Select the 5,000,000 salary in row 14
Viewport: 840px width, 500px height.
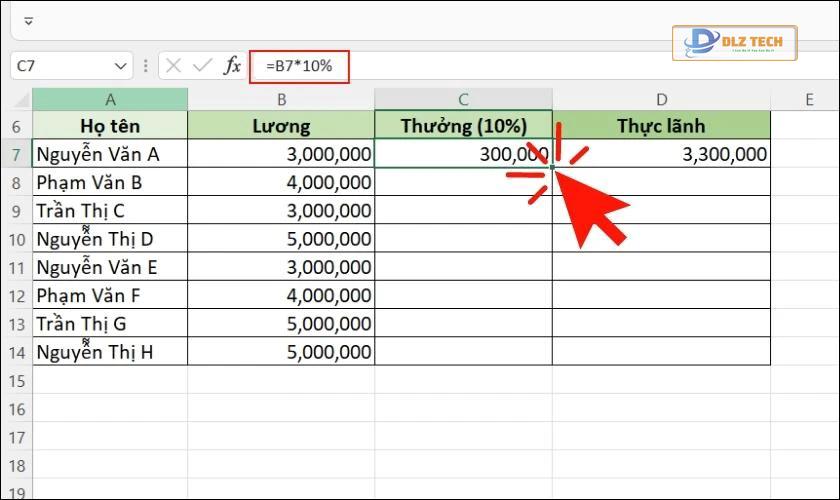[x=281, y=352]
